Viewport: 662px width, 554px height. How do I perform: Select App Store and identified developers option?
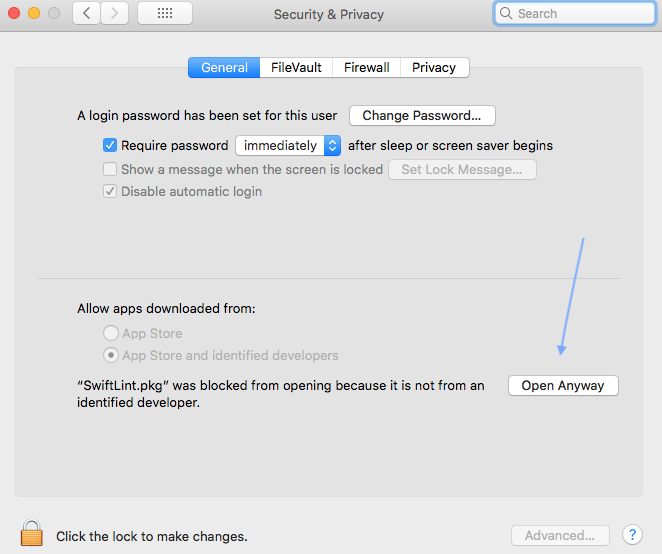[x=111, y=355]
